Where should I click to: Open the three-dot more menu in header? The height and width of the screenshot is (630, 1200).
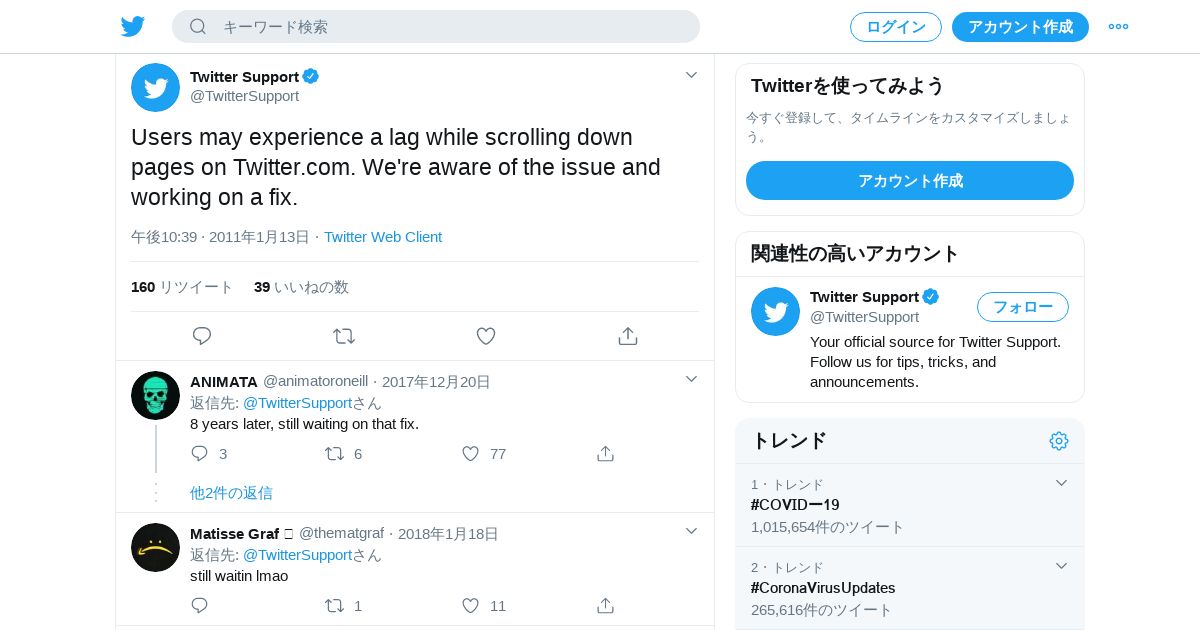[1118, 27]
